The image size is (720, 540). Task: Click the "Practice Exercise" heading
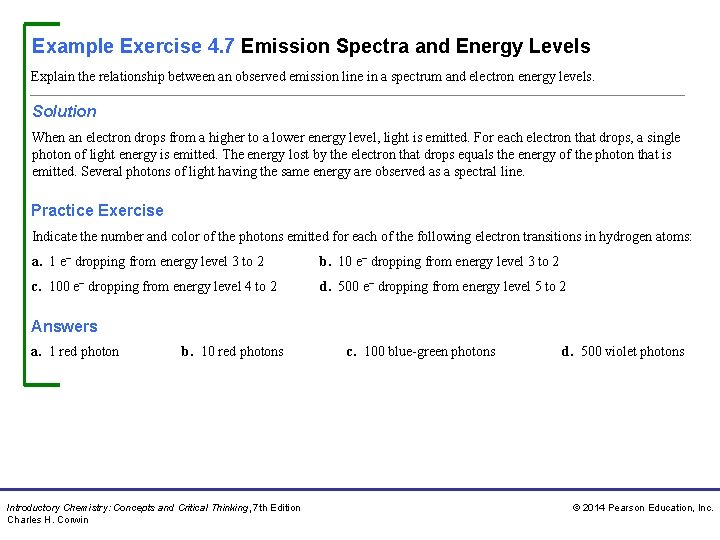pyautogui.click(x=97, y=210)
